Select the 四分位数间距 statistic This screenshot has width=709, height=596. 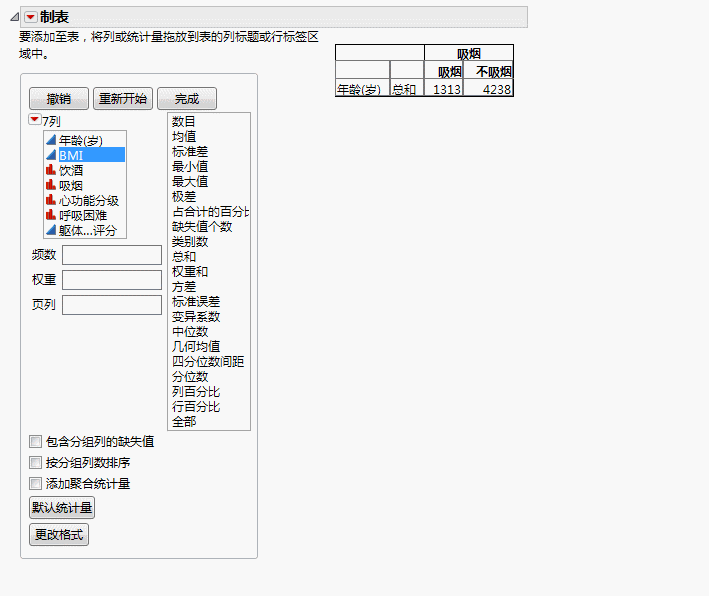(208, 361)
